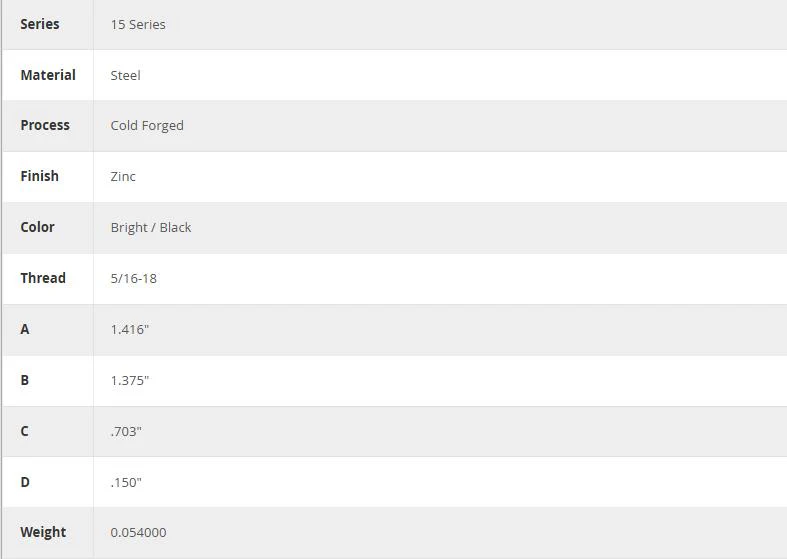
Task: Click the Process label
Action: coord(45,125)
